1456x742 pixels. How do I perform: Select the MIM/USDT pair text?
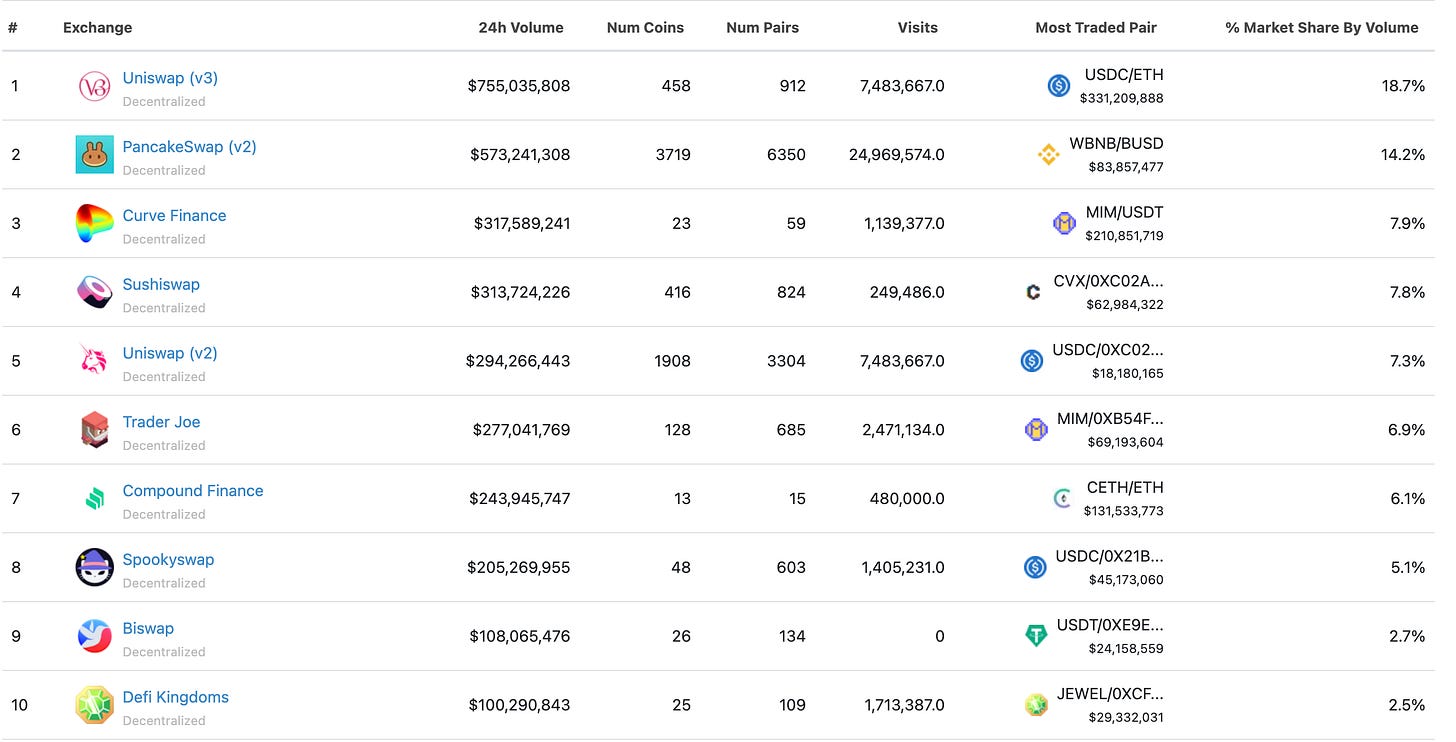(1125, 213)
